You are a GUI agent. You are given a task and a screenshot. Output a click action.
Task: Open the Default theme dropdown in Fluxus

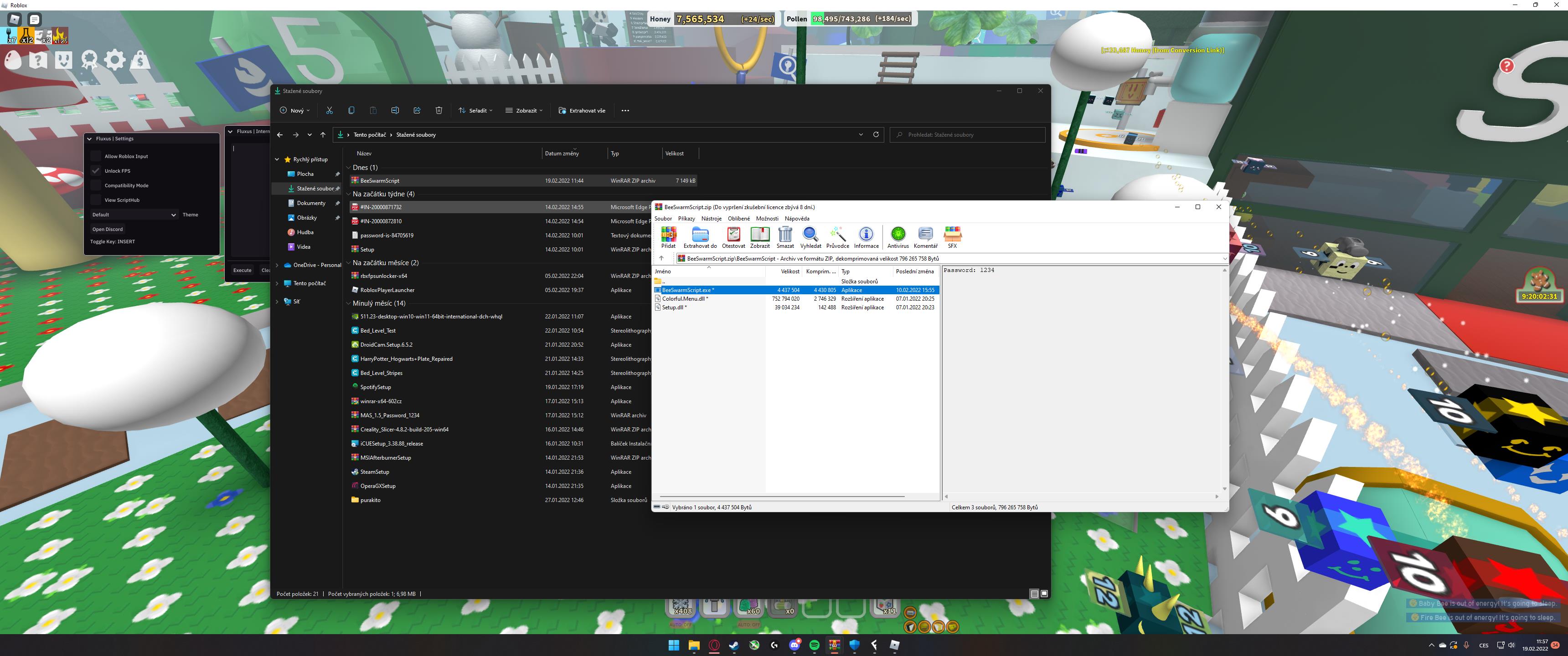(x=134, y=215)
